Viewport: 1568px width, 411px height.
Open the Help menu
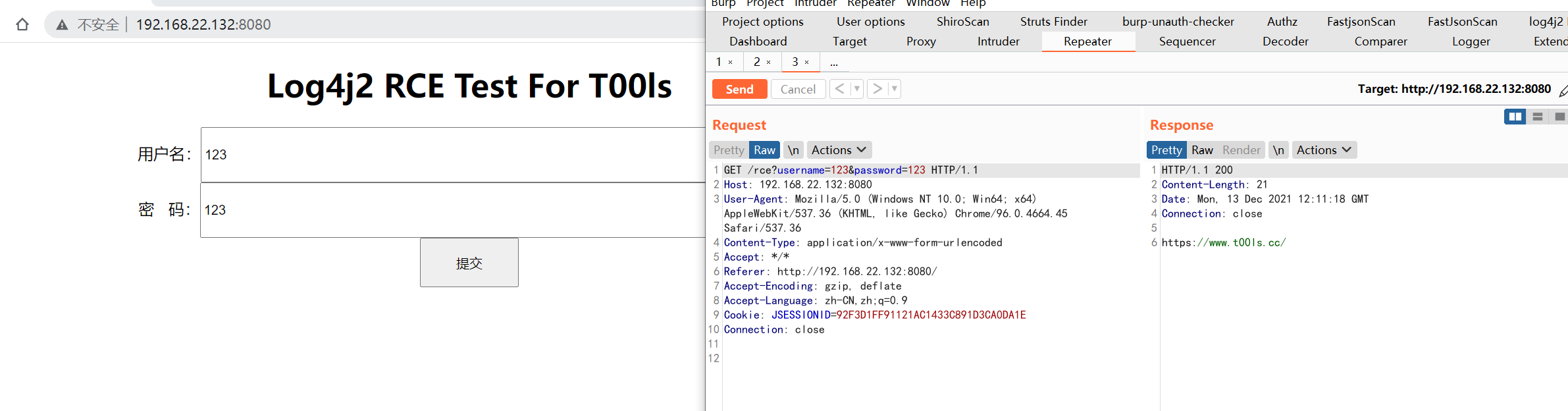pyautogui.click(x=973, y=3)
